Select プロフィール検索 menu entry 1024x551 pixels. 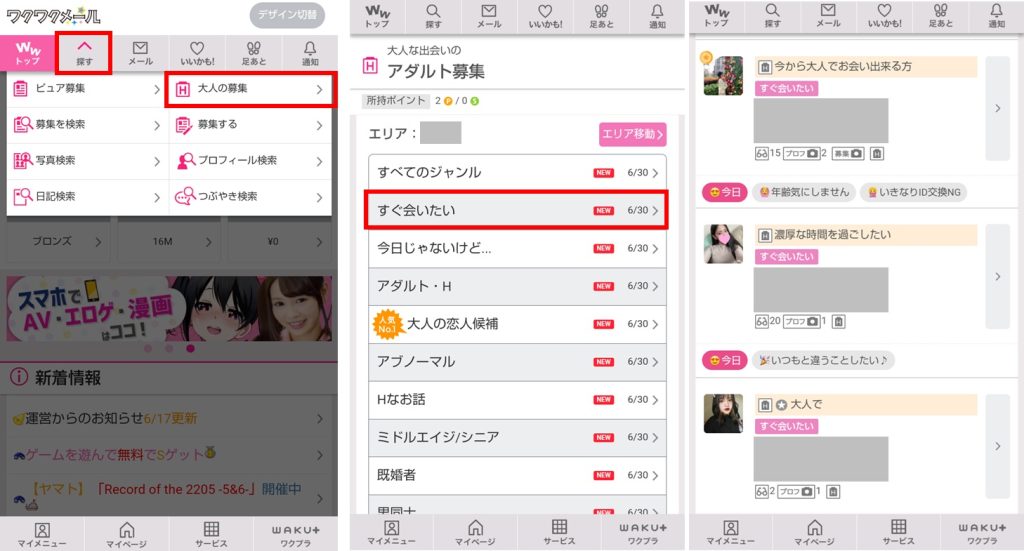(x=251, y=160)
